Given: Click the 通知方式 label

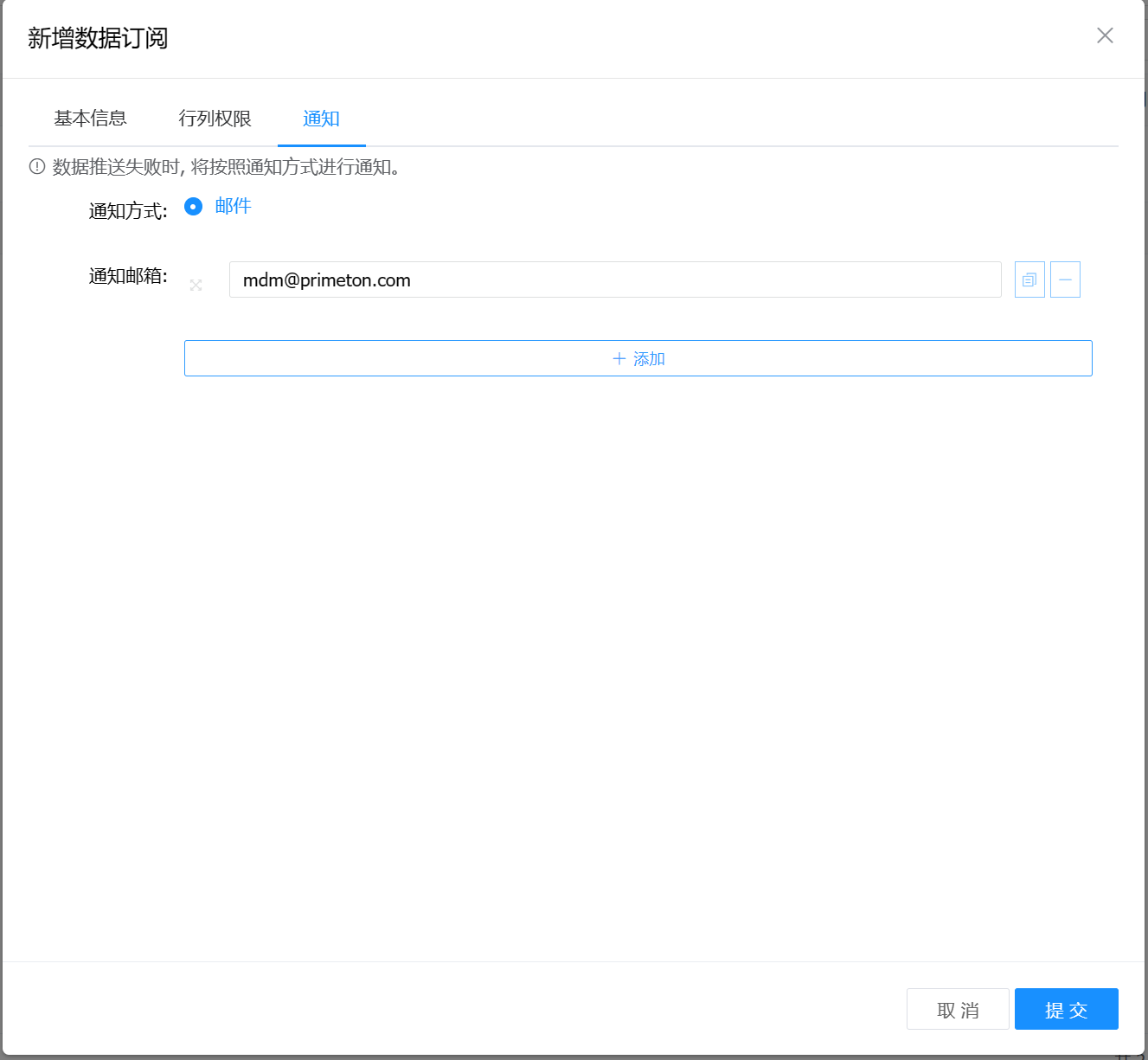Looking at the screenshot, I should 128,211.
